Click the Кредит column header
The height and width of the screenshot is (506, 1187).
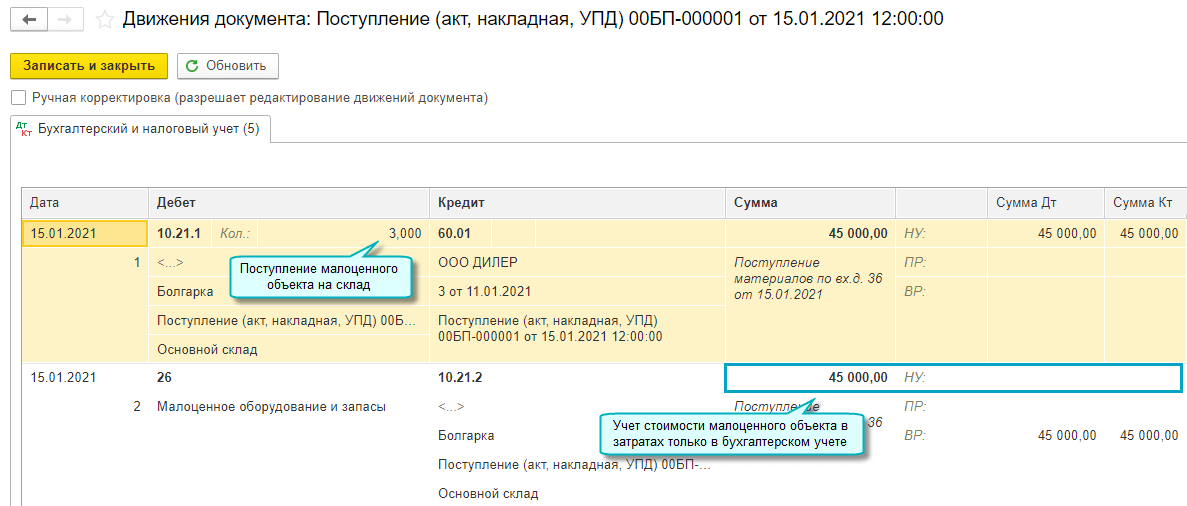pyautogui.click(x=576, y=202)
